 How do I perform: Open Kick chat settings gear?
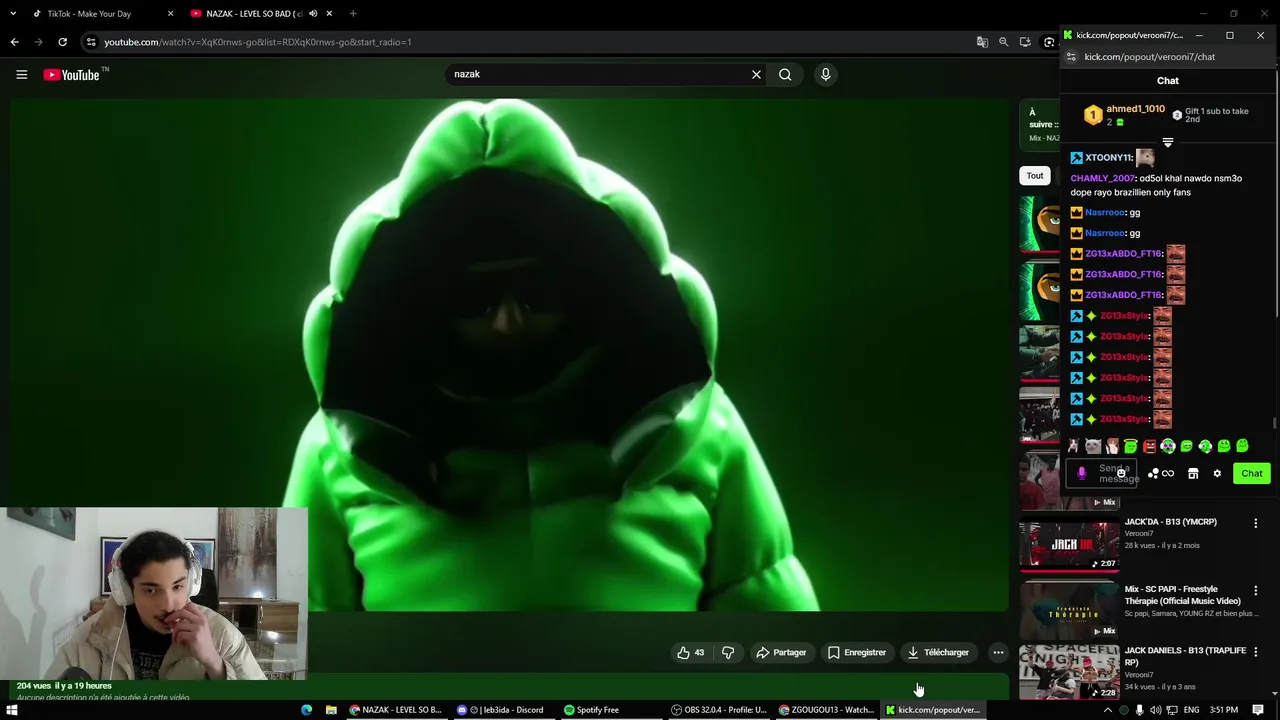click(1217, 474)
